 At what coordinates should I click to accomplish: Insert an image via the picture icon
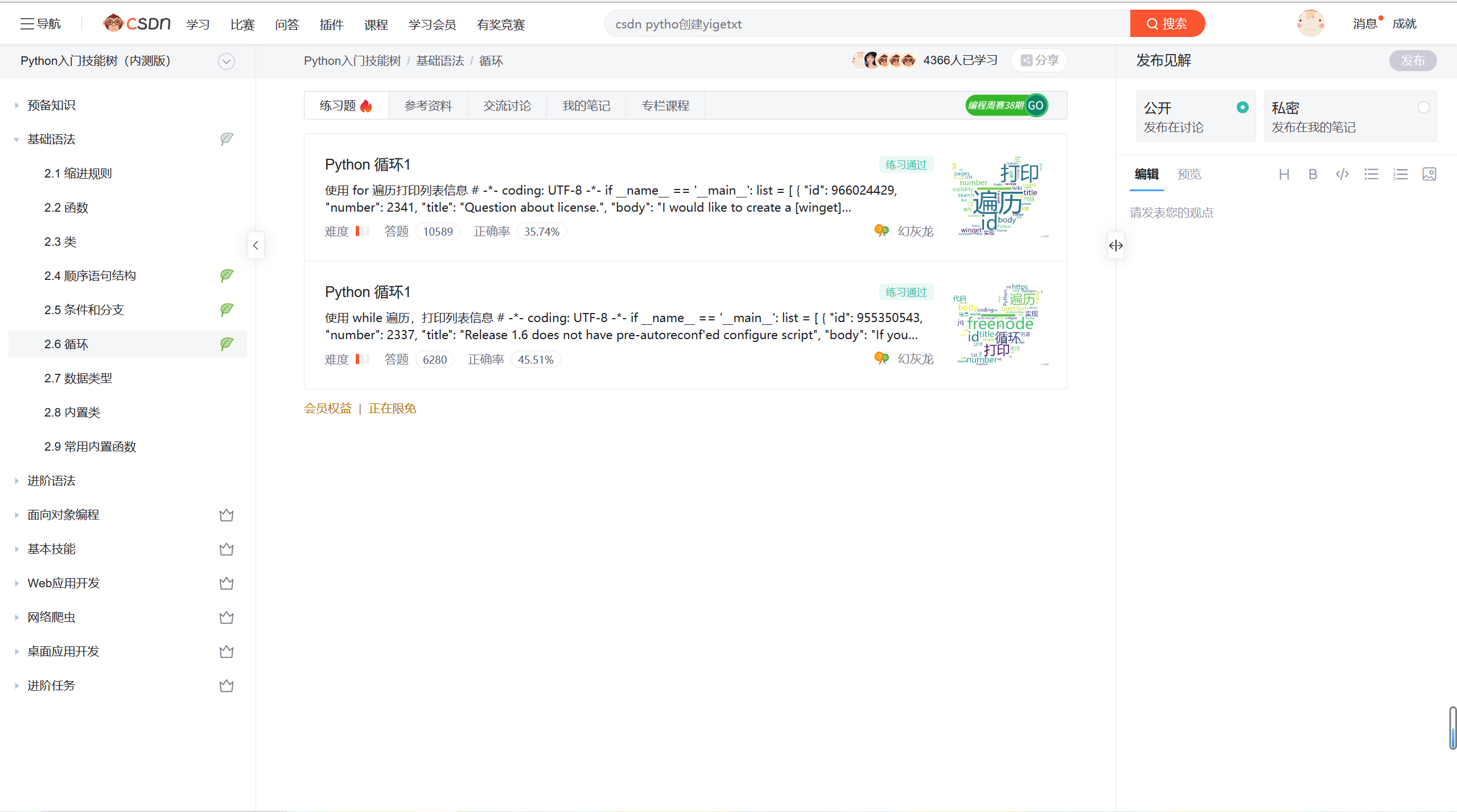click(1429, 174)
